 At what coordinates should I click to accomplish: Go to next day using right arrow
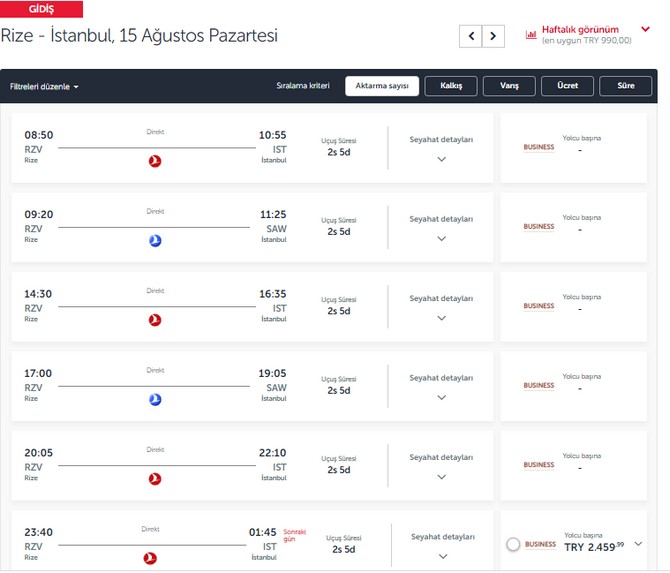pos(493,36)
